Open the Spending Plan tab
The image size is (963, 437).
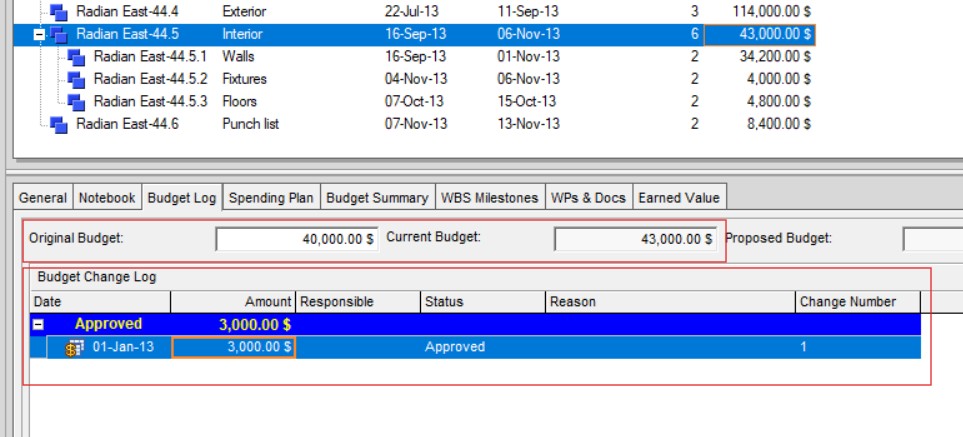(271, 198)
